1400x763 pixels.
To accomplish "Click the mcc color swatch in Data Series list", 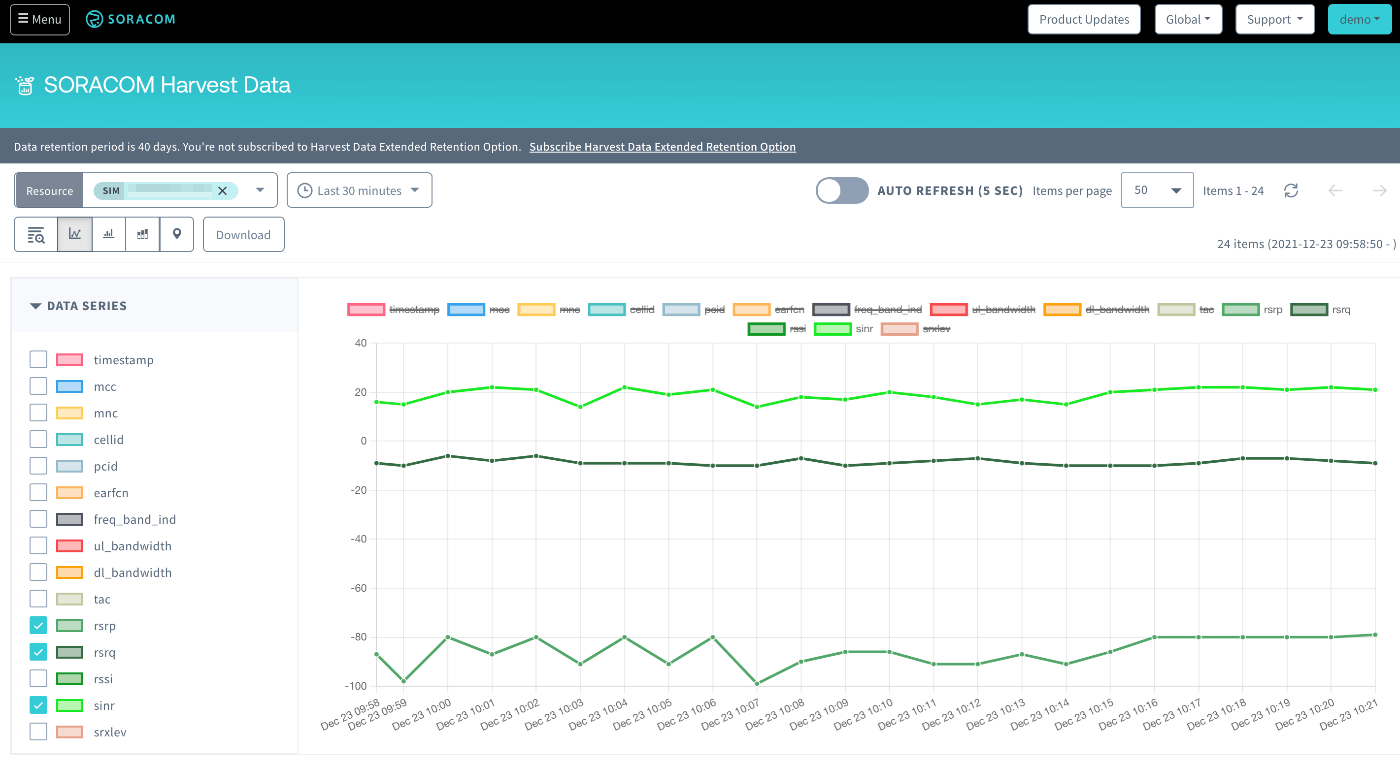I will [x=69, y=386].
